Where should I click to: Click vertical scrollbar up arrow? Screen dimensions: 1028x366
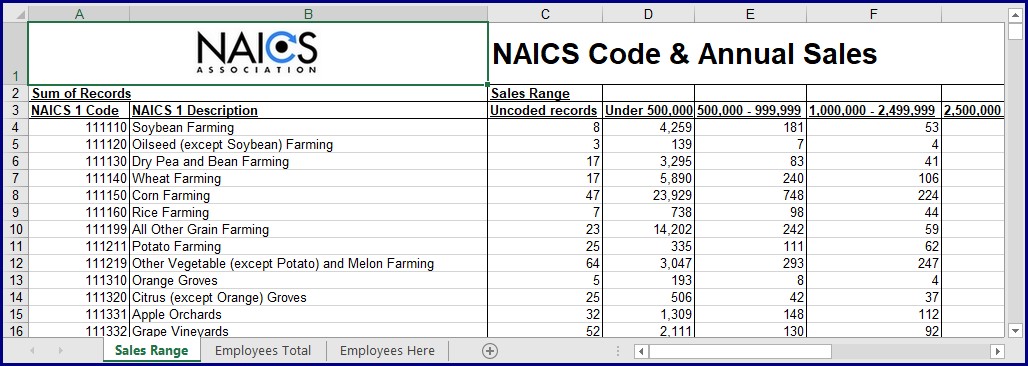1015,14
